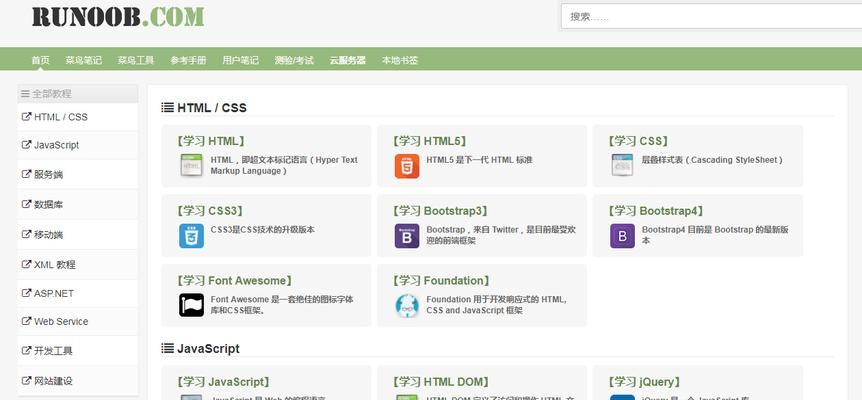Click the 搜索 search input field

pos(711,16)
